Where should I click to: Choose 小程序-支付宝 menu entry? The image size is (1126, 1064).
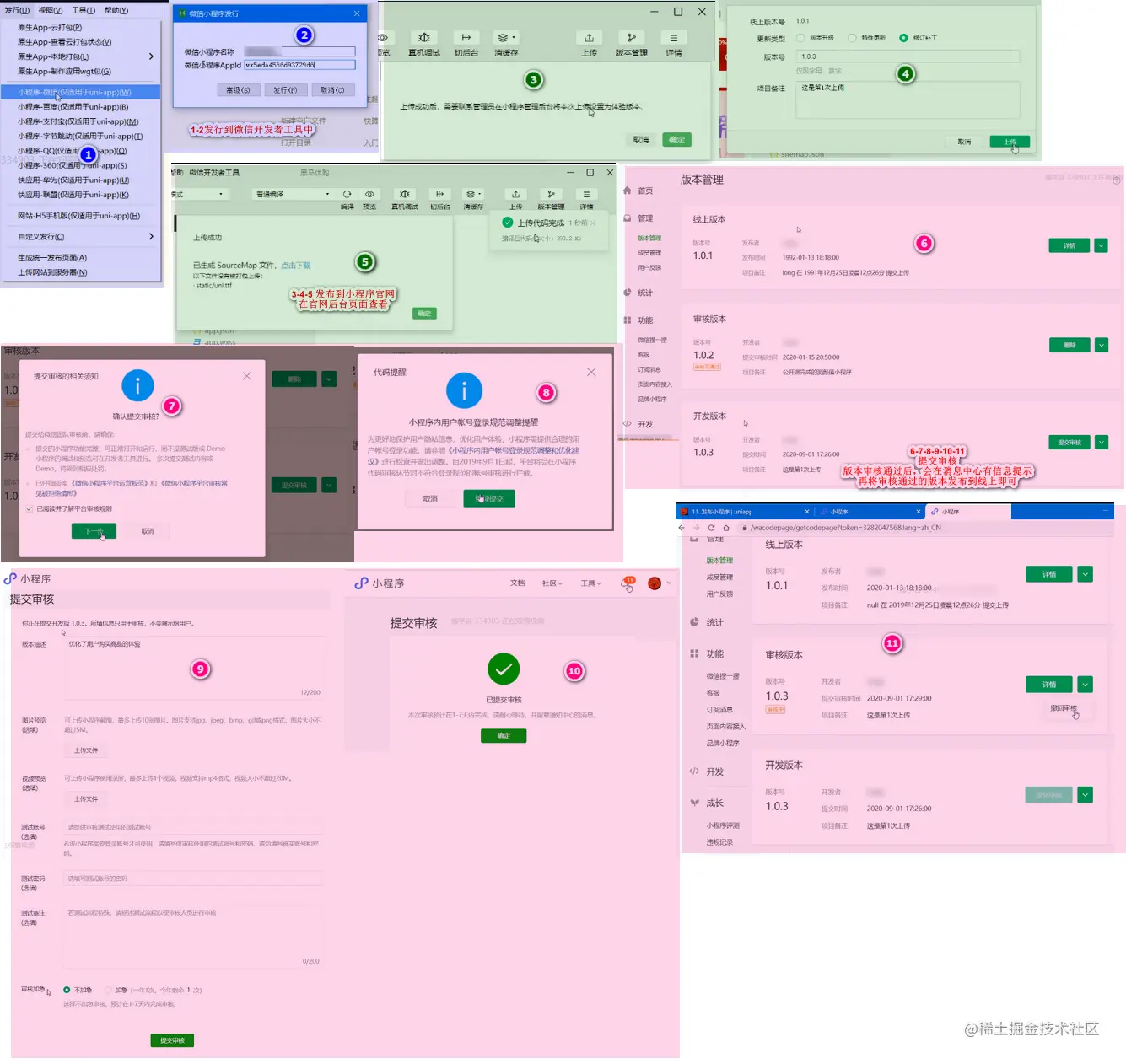point(80,121)
